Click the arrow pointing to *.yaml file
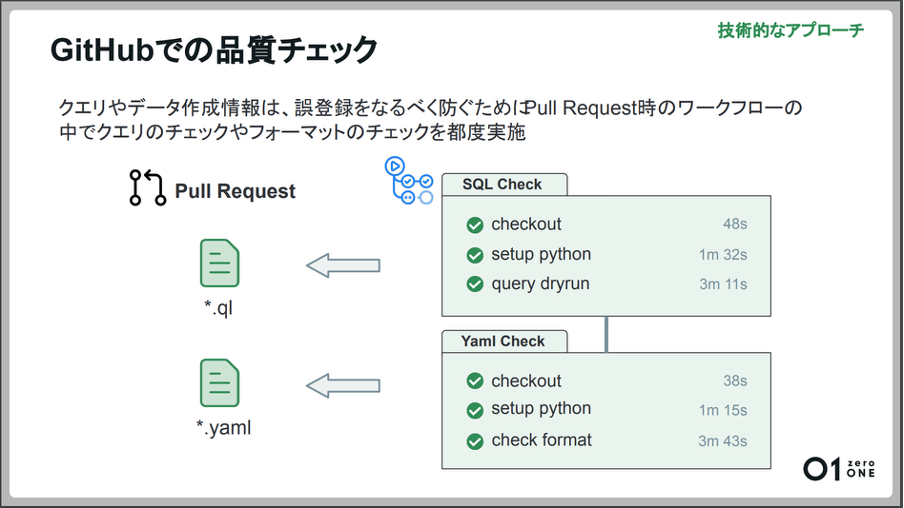Viewport: 904px width, 508px height. (x=343, y=384)
